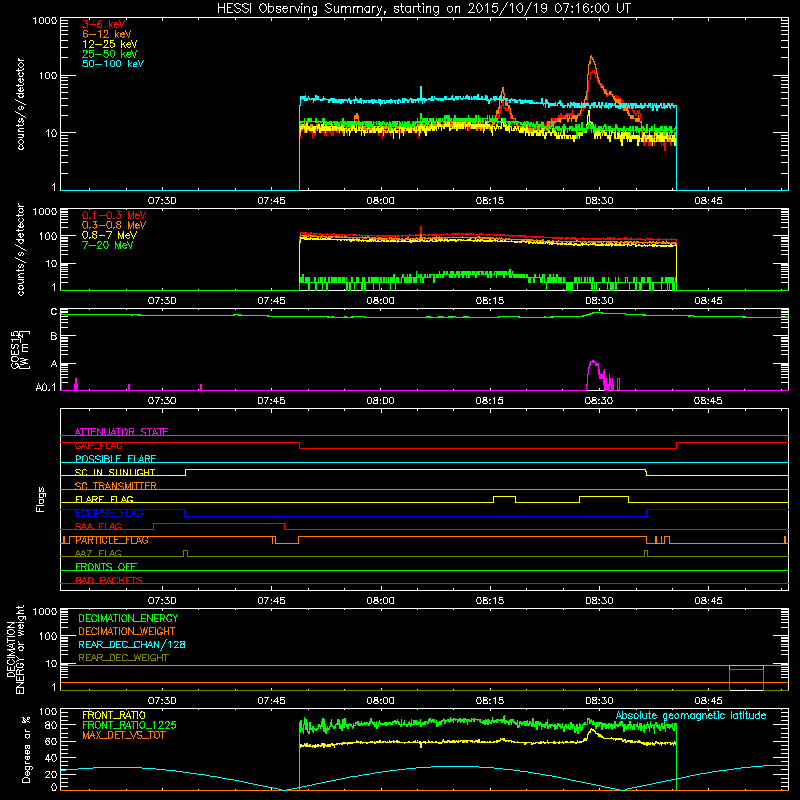Image resolution: width=800 pixels, height=800 pixels.
Task: Click the DECIMATION_ENERGY legend label
Action: tap(128, 618)
